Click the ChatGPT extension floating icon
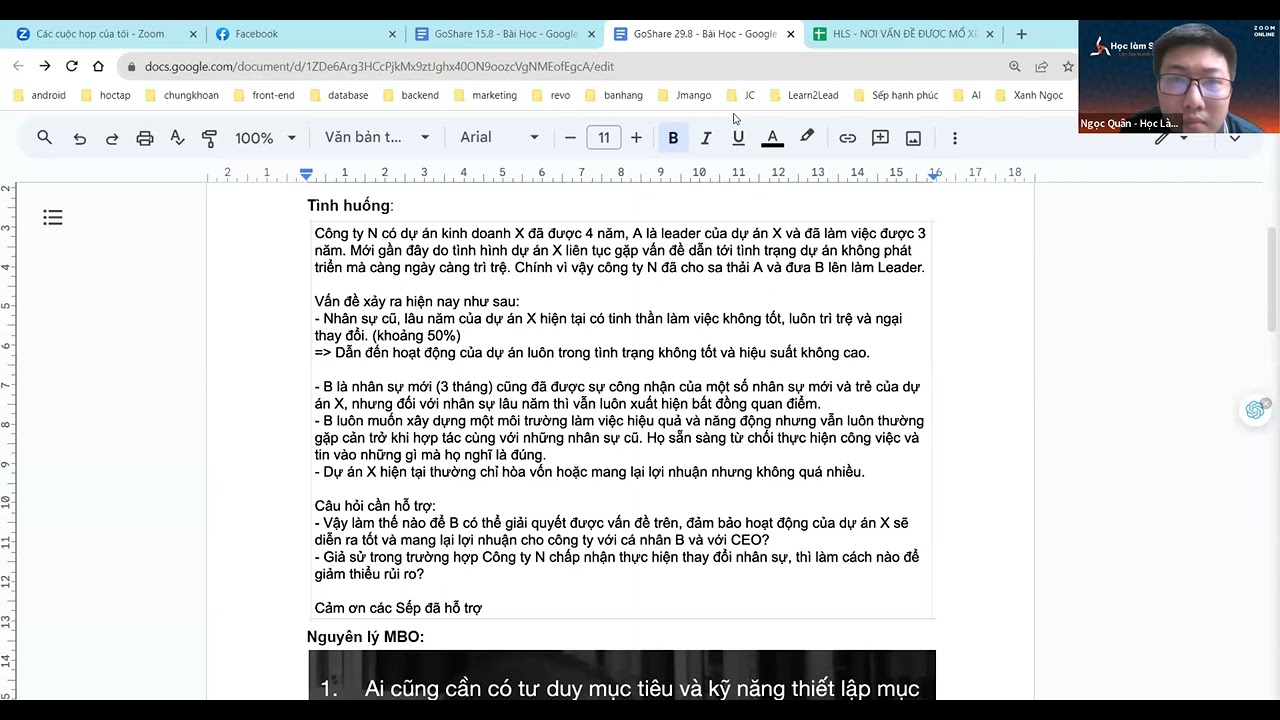Viewport: 1280px width, 720px height. [1254, 410]
